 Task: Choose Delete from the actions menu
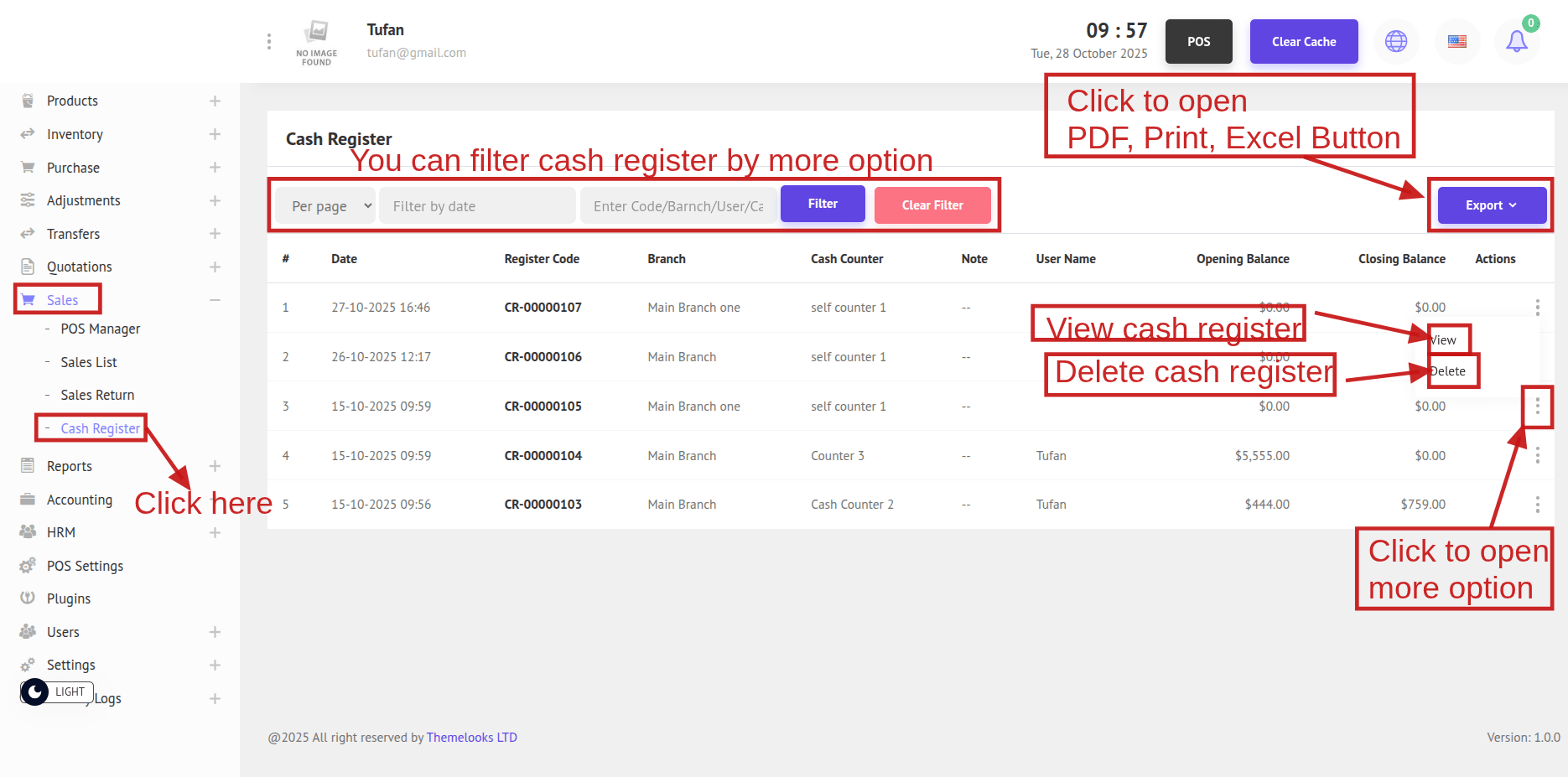tap(1448, 371)
